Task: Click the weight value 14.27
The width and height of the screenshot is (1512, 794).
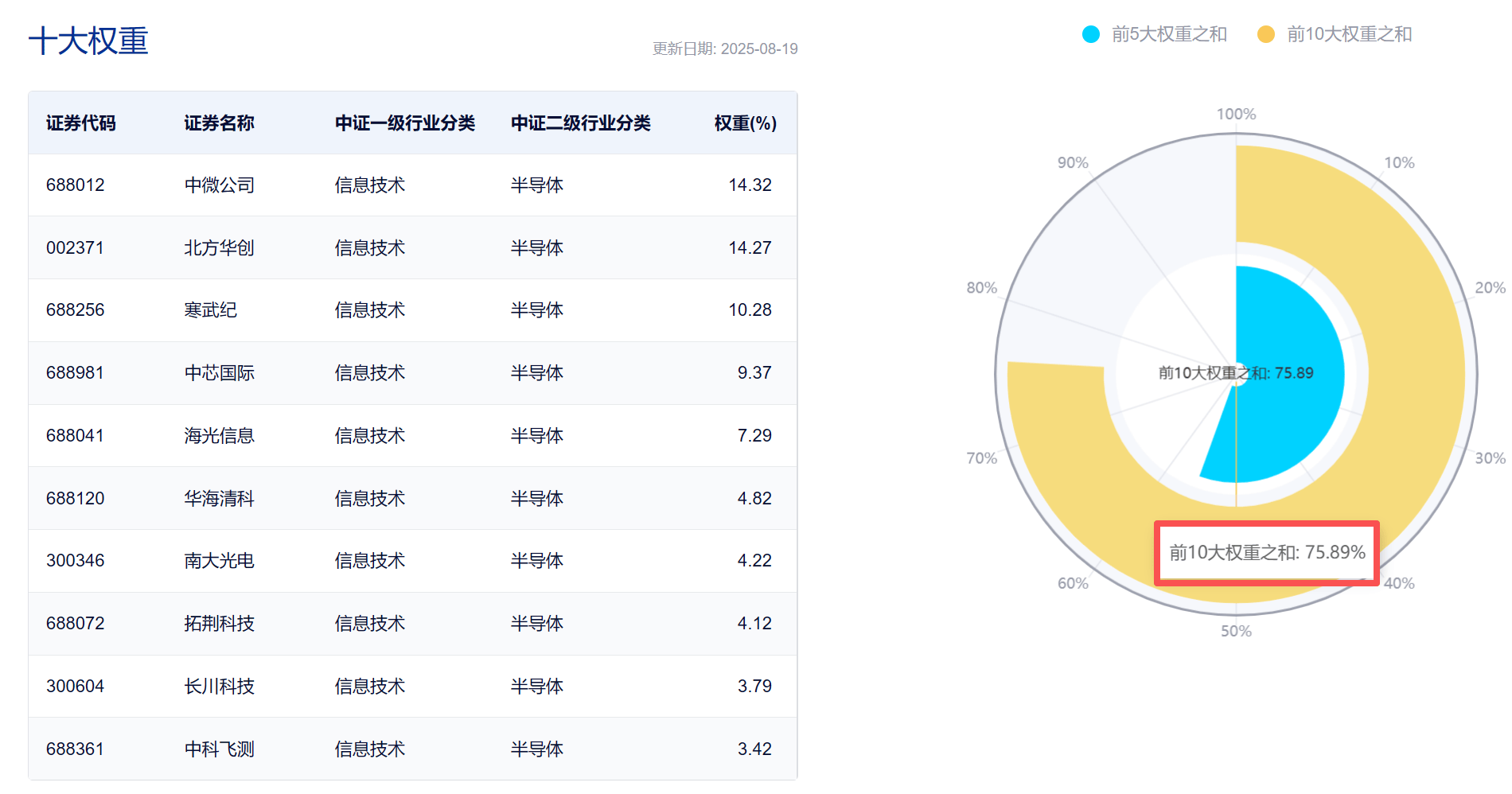Action: (750, 248)
